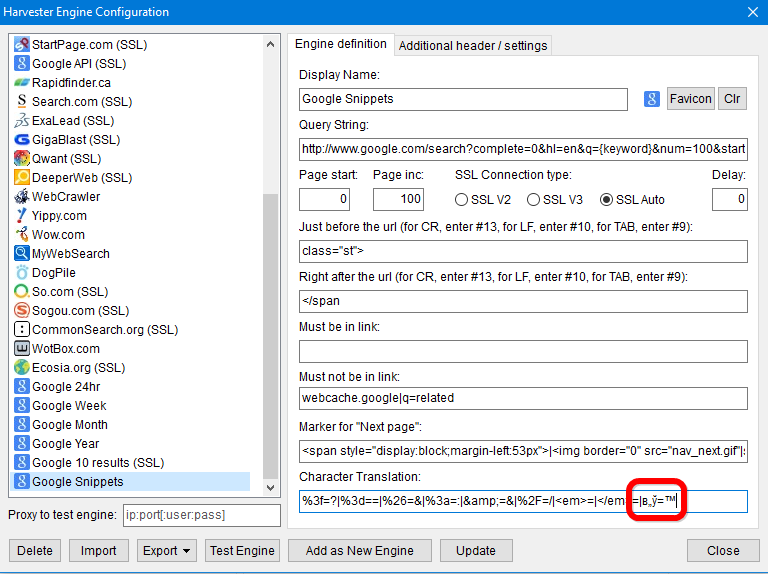Viewport: 768px width, 574px height.
Task: Click the Ecosia.org globe icon
Action: click(22, 368)
